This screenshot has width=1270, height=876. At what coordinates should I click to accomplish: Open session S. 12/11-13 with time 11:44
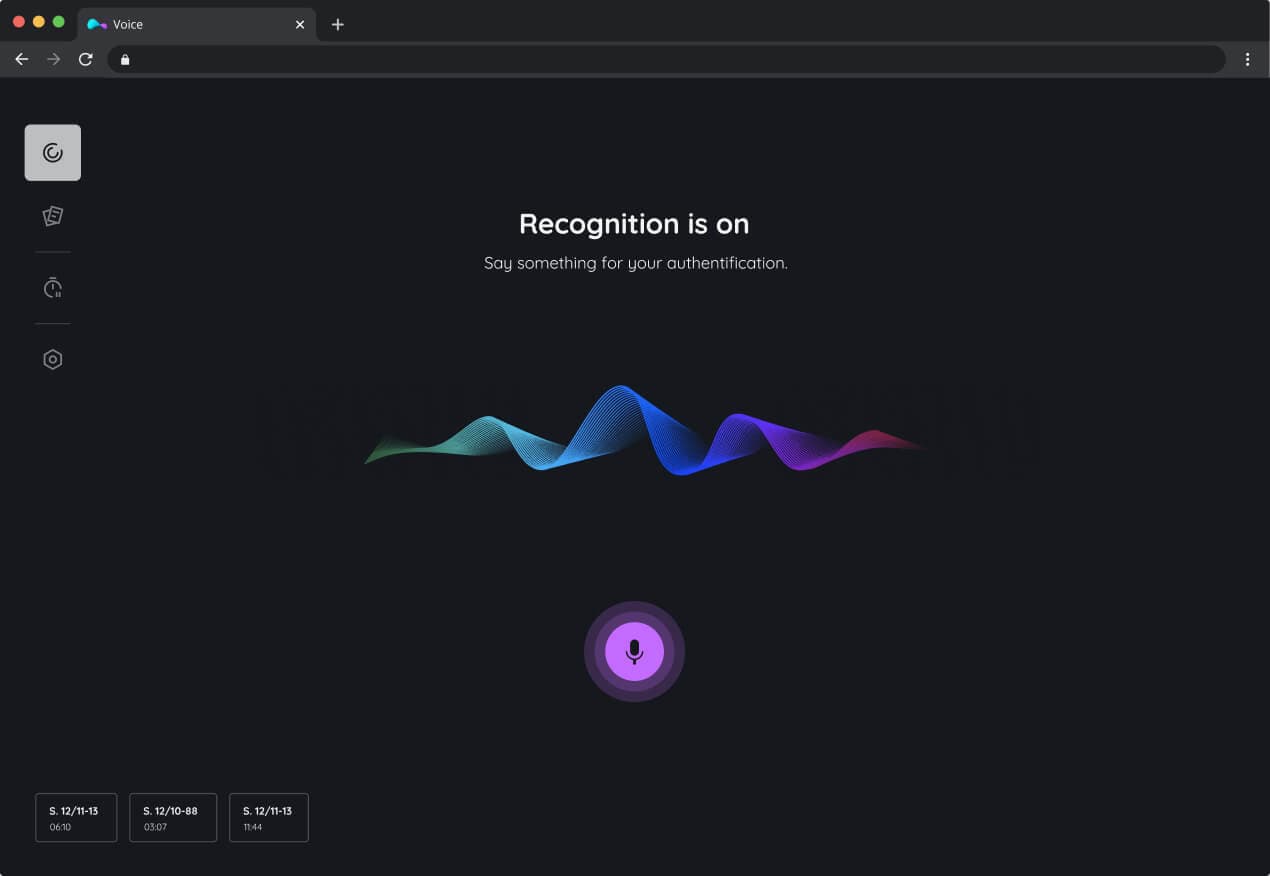click(x=269, y=818)
